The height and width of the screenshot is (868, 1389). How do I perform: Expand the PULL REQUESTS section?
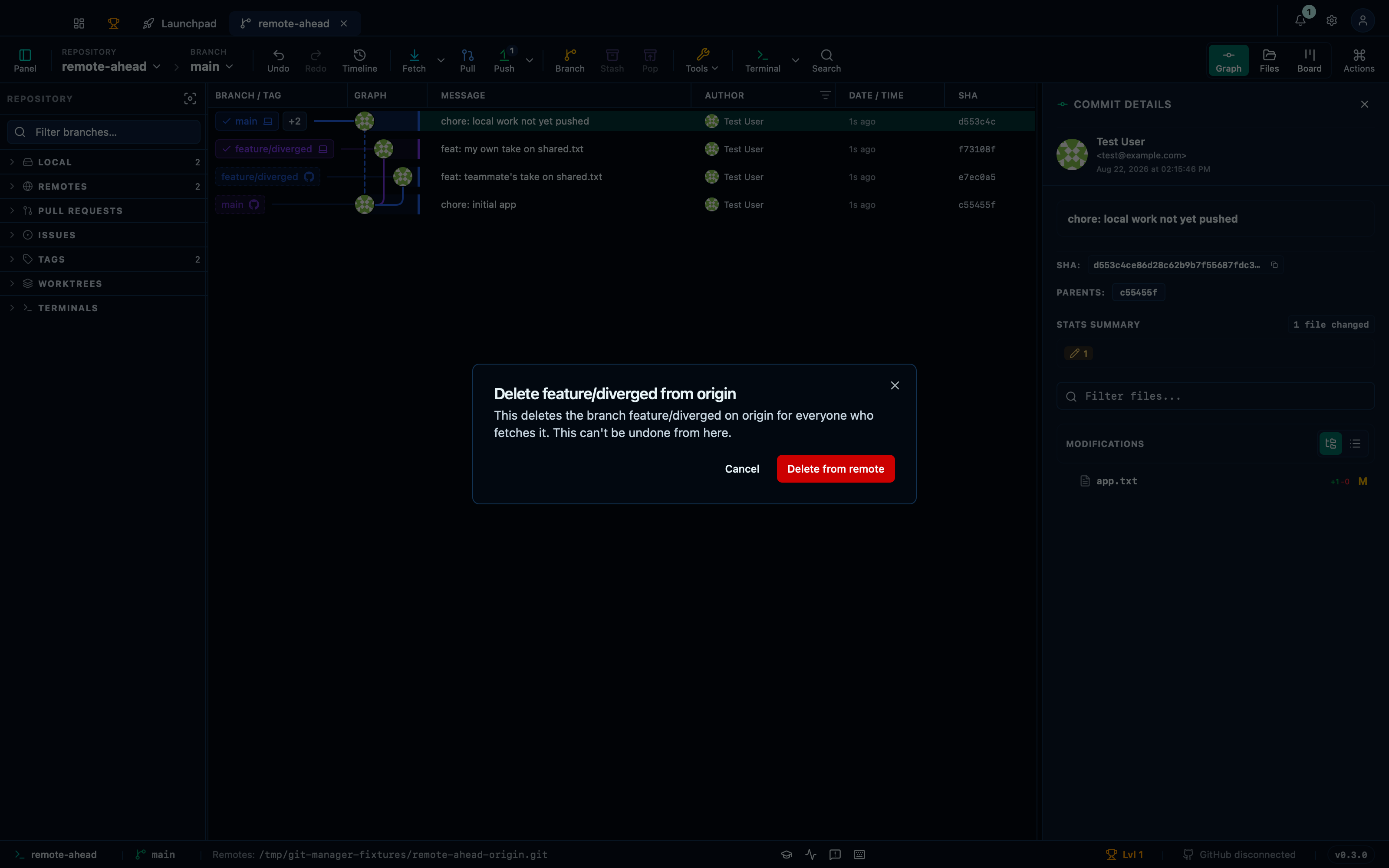click(x=104, y=210)
